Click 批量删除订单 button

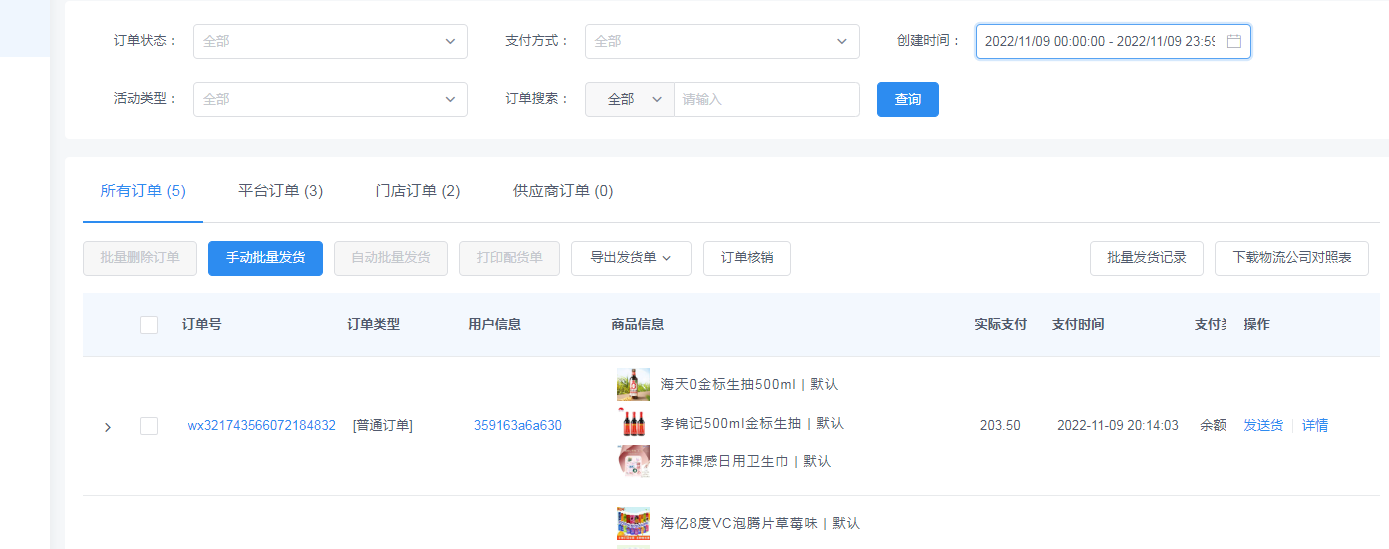[x=140, y=257]
